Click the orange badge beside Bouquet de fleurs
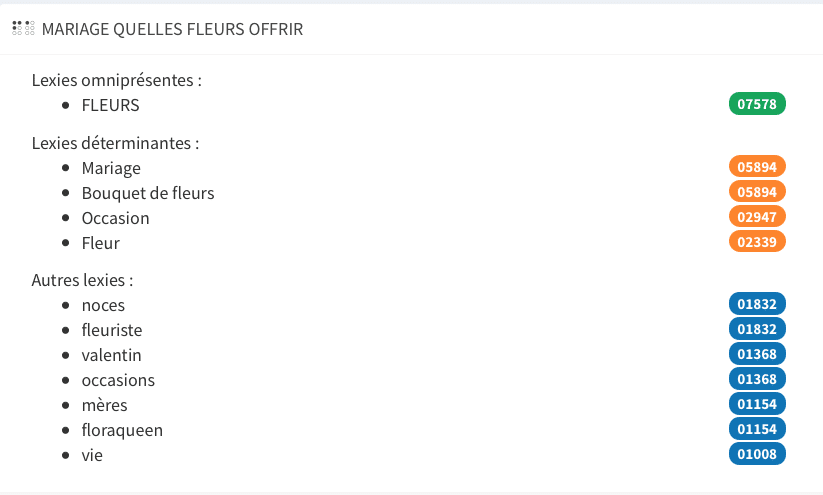The width and height of the screenshot is (823, 495). click(757, 192)
